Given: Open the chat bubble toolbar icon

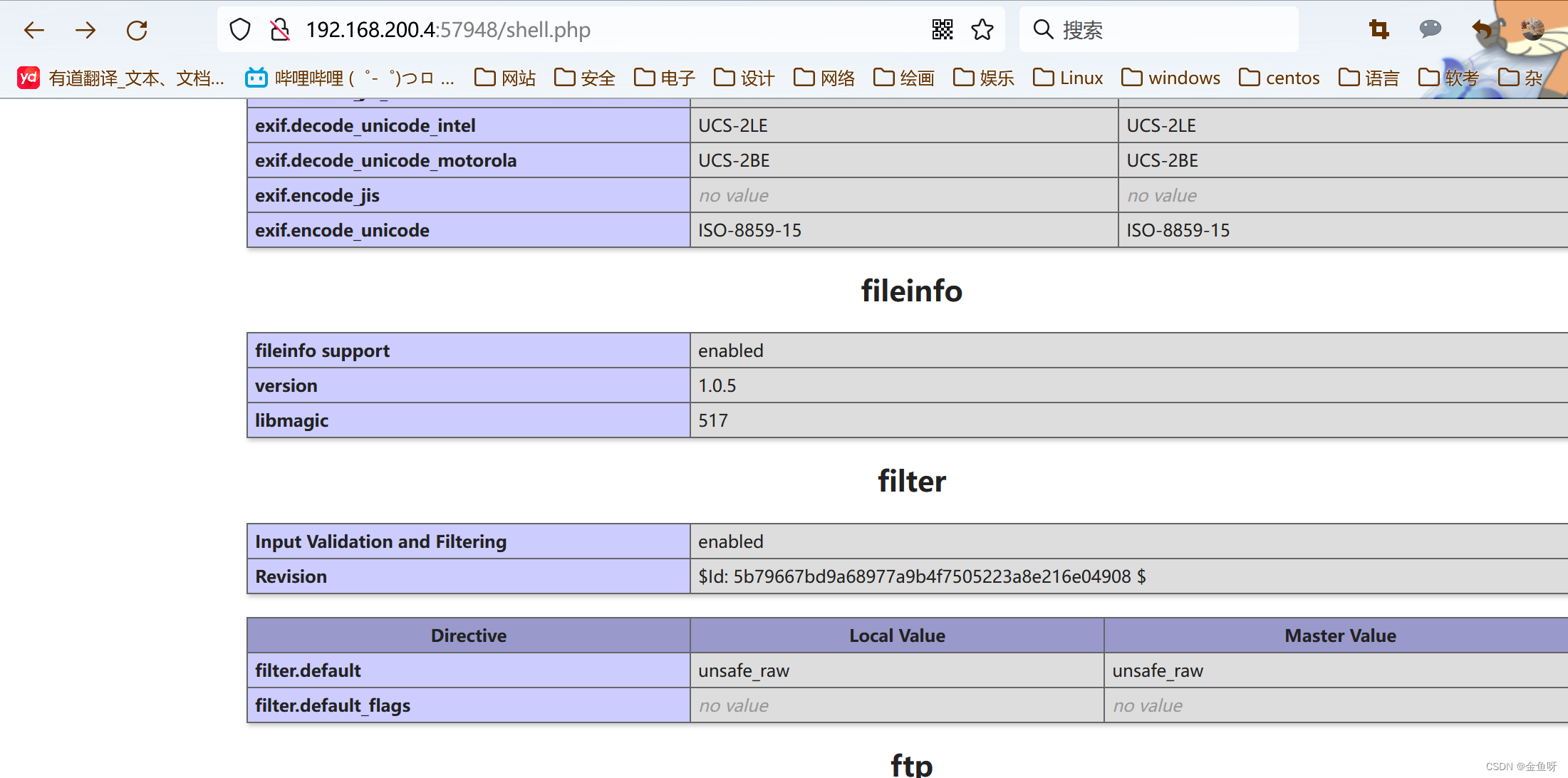Looking at the screenshot, I should click(1431, 28).
